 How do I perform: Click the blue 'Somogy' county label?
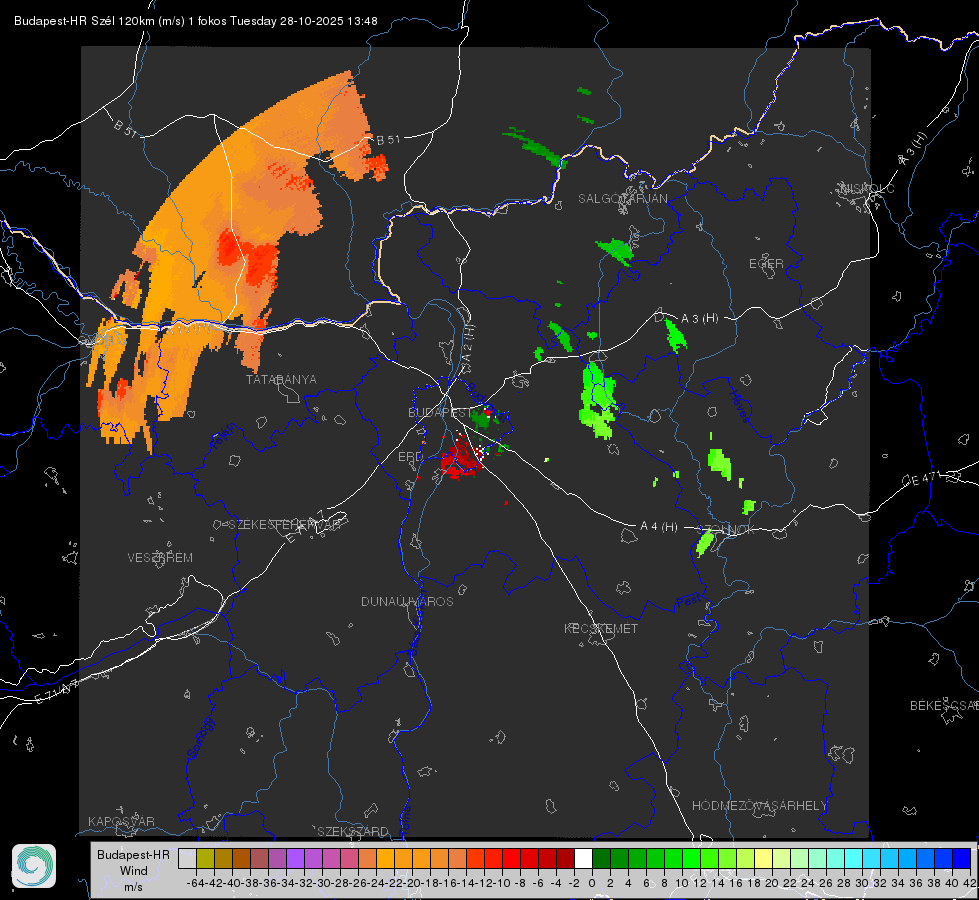point(200,738)
